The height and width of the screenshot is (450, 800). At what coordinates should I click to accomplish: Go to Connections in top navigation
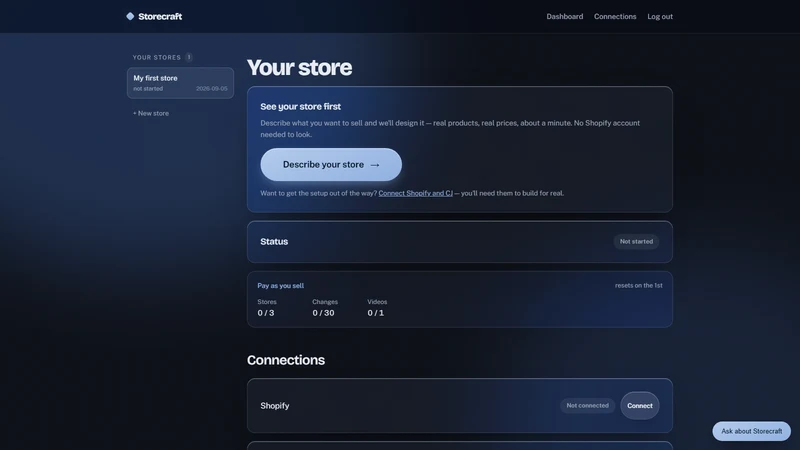pos(615,16)
